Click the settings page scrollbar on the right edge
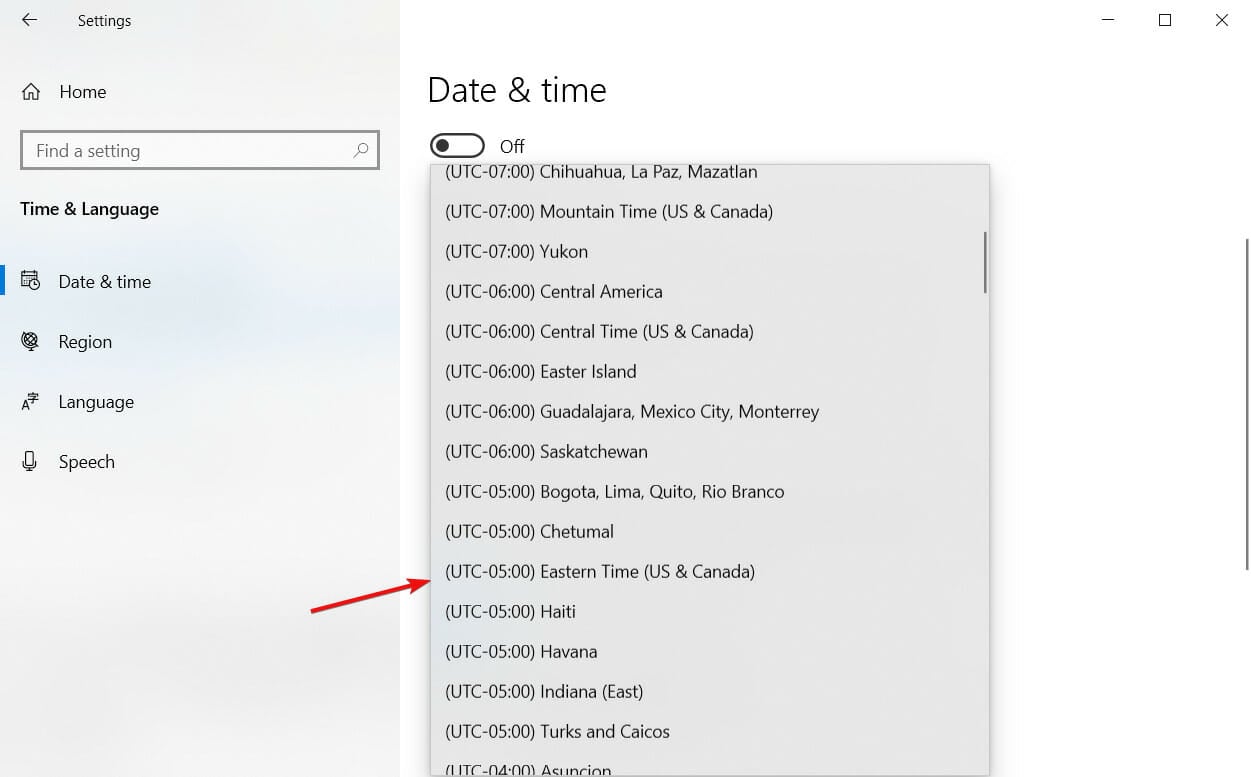This screenshot has width=1251, height=777. tap(1246, 404)
